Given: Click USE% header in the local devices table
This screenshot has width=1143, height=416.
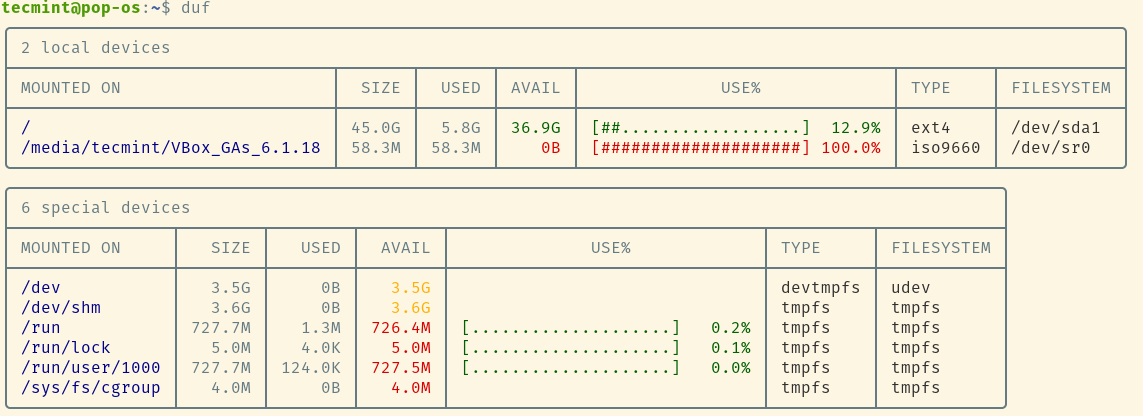Looking at the screenshot, I should [x=740, y=88].
